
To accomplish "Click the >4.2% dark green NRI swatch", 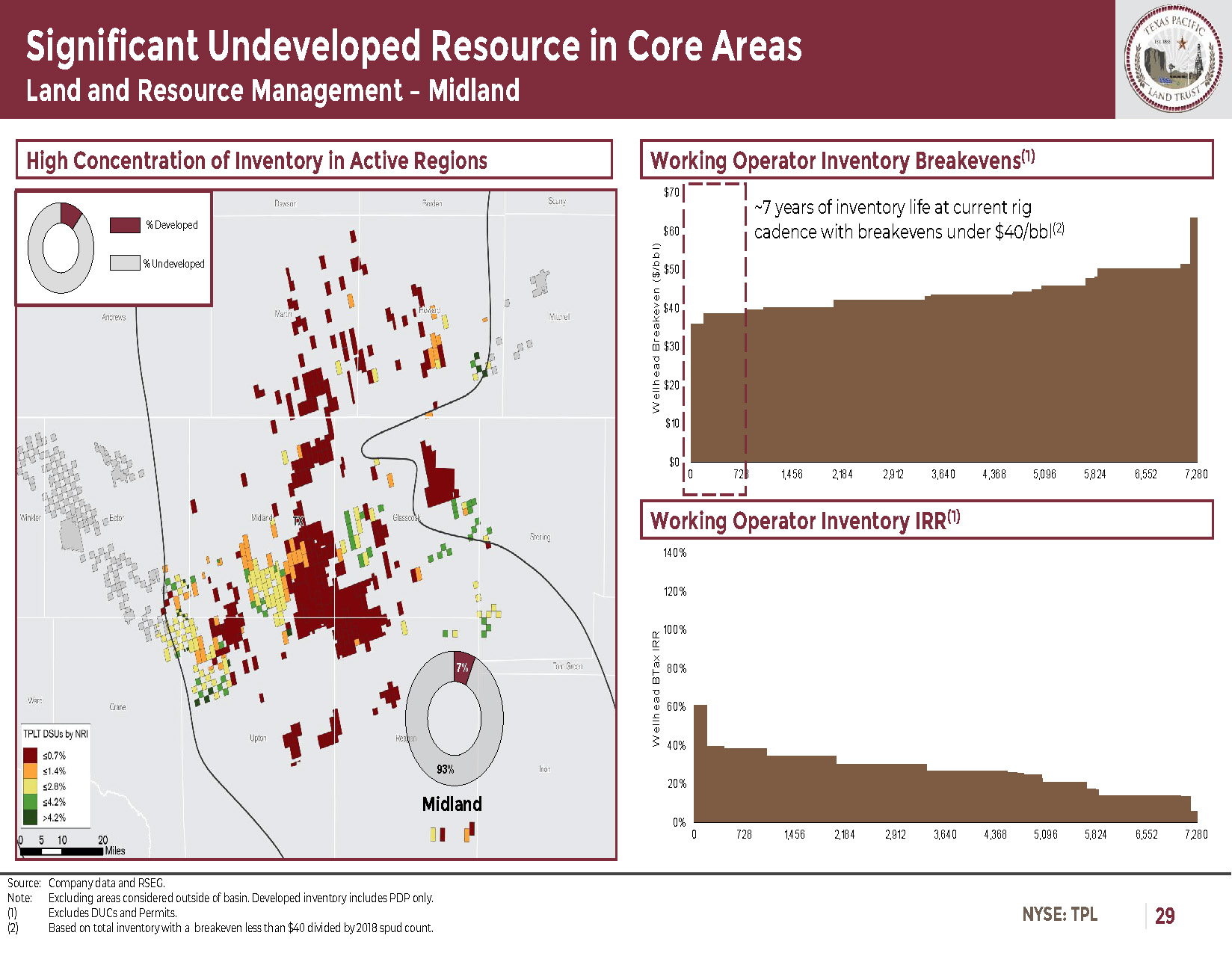I will [31, 818].
